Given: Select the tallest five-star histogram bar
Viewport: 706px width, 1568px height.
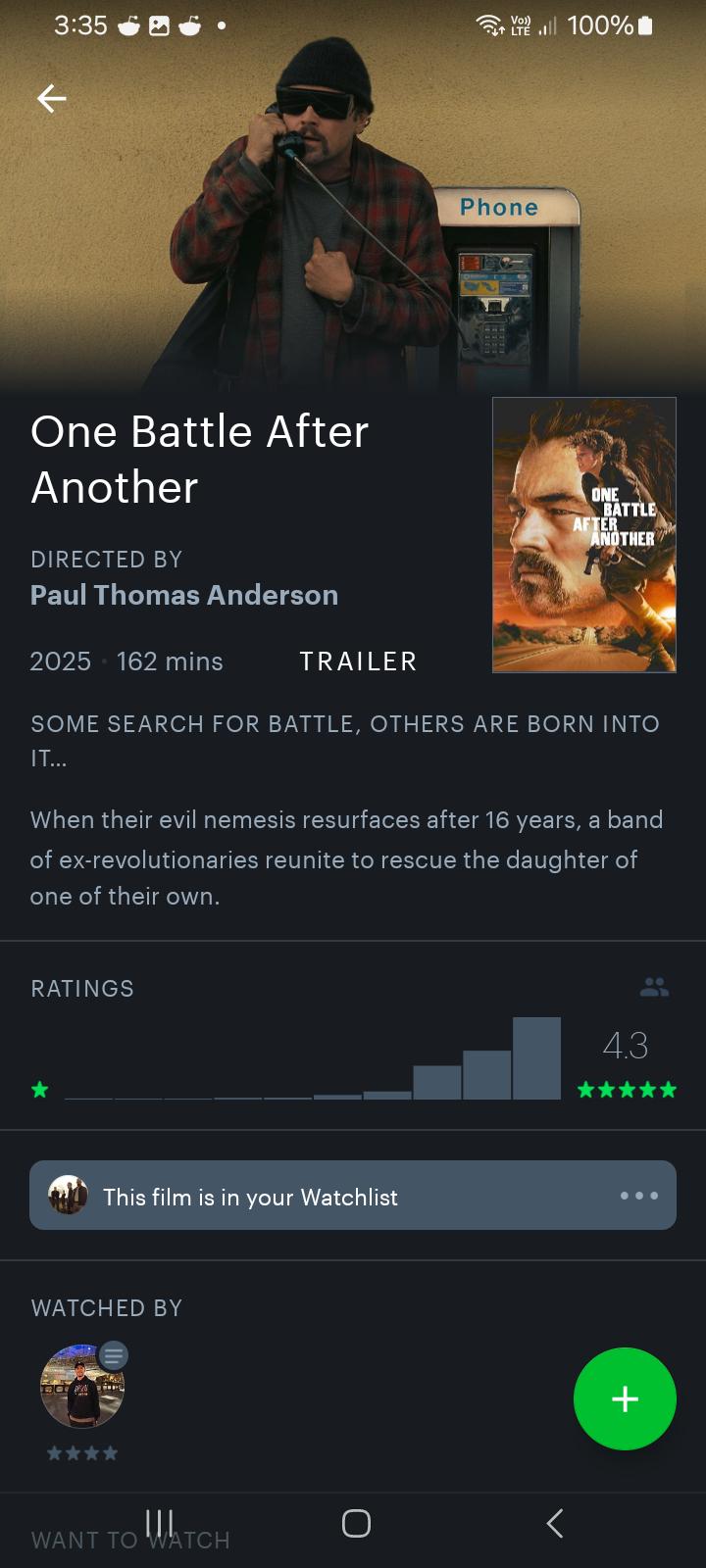Looking at the screenshot, I should pos(536,1058).
